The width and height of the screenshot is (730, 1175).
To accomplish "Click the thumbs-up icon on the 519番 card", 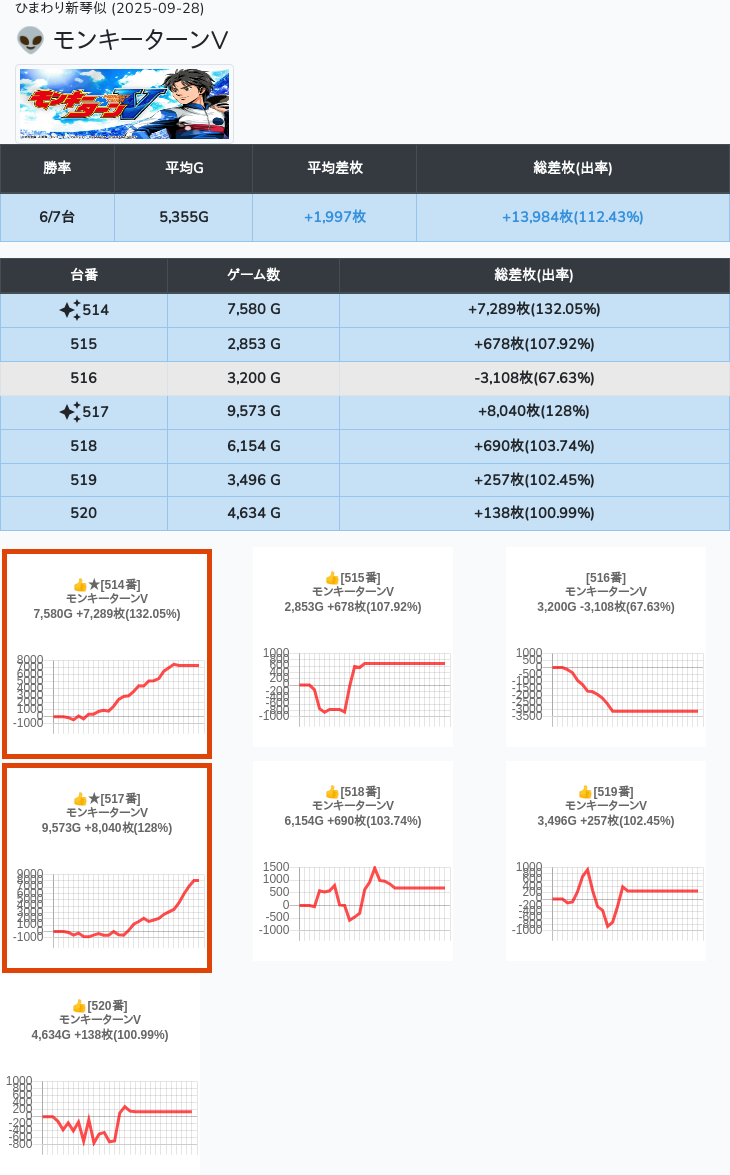I will point(585,792).
